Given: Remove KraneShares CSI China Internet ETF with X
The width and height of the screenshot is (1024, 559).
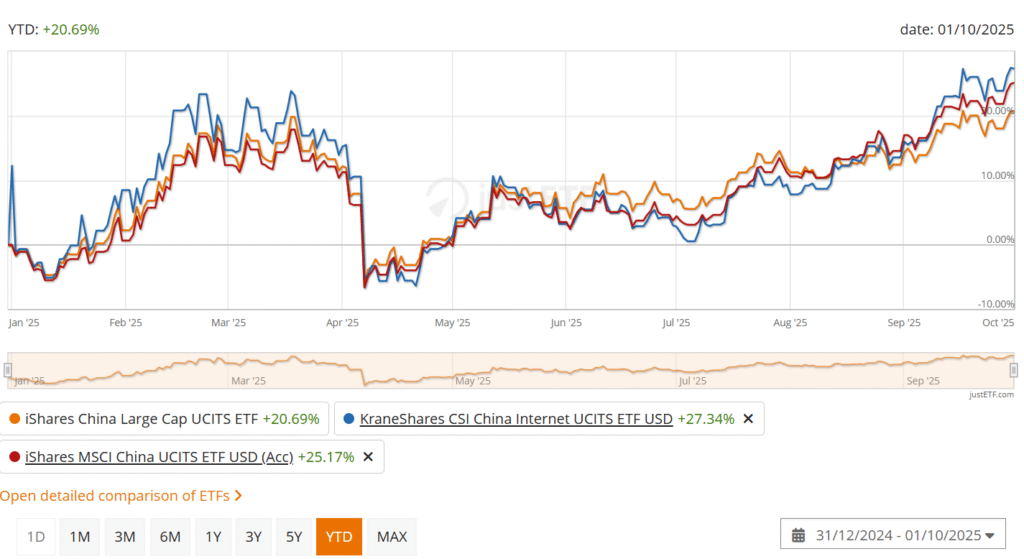Looking at the screenshot, I should [748, 419].
